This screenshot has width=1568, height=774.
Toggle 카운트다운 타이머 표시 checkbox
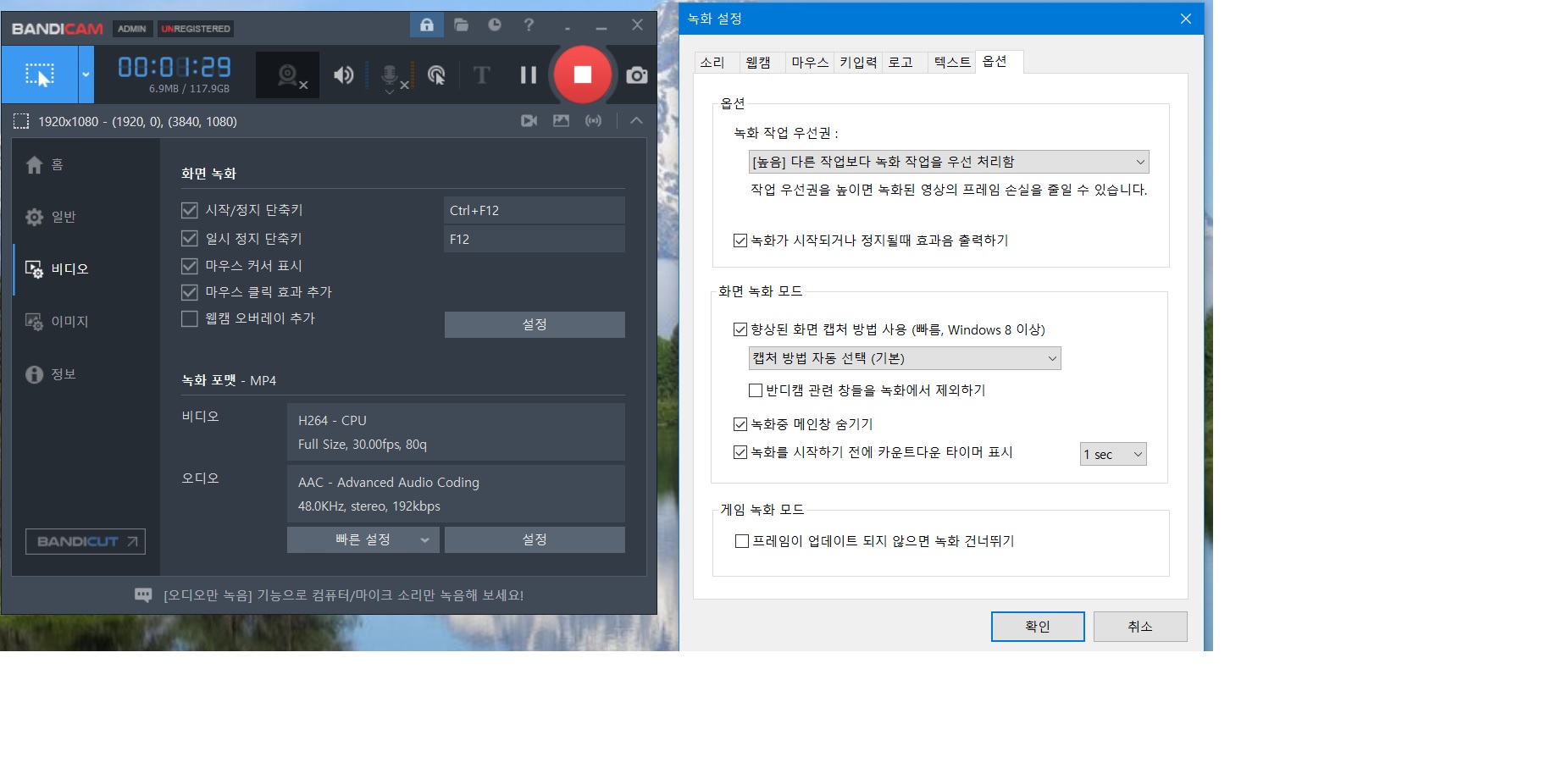(740, 452)
